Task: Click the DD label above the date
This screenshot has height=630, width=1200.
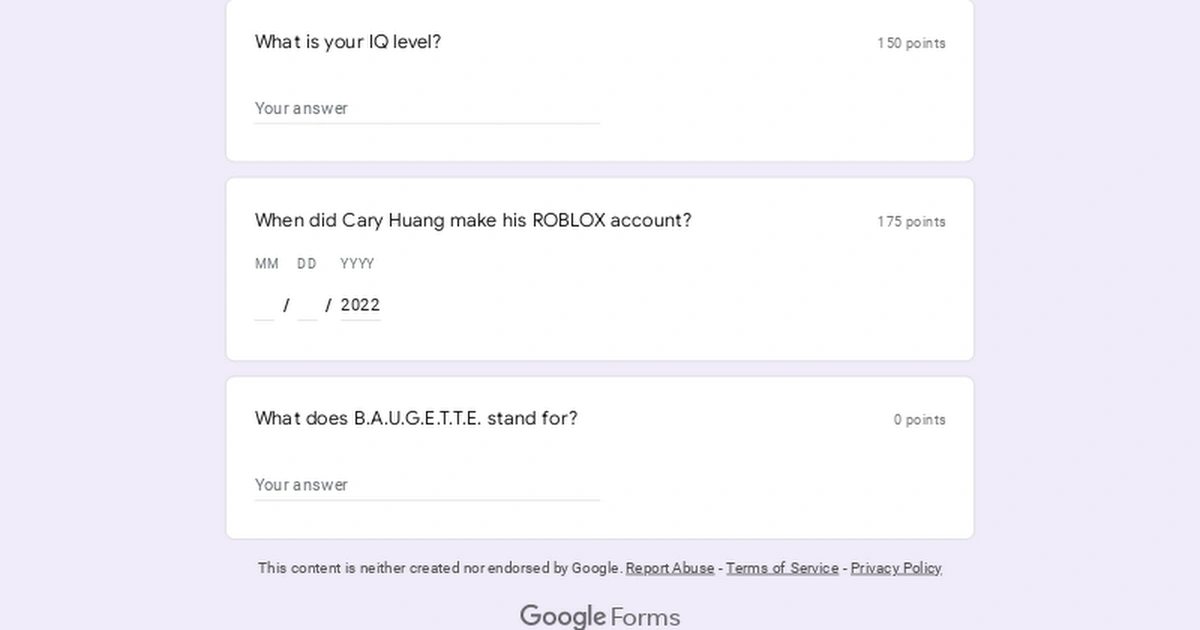Action: [x=307, y=264]
